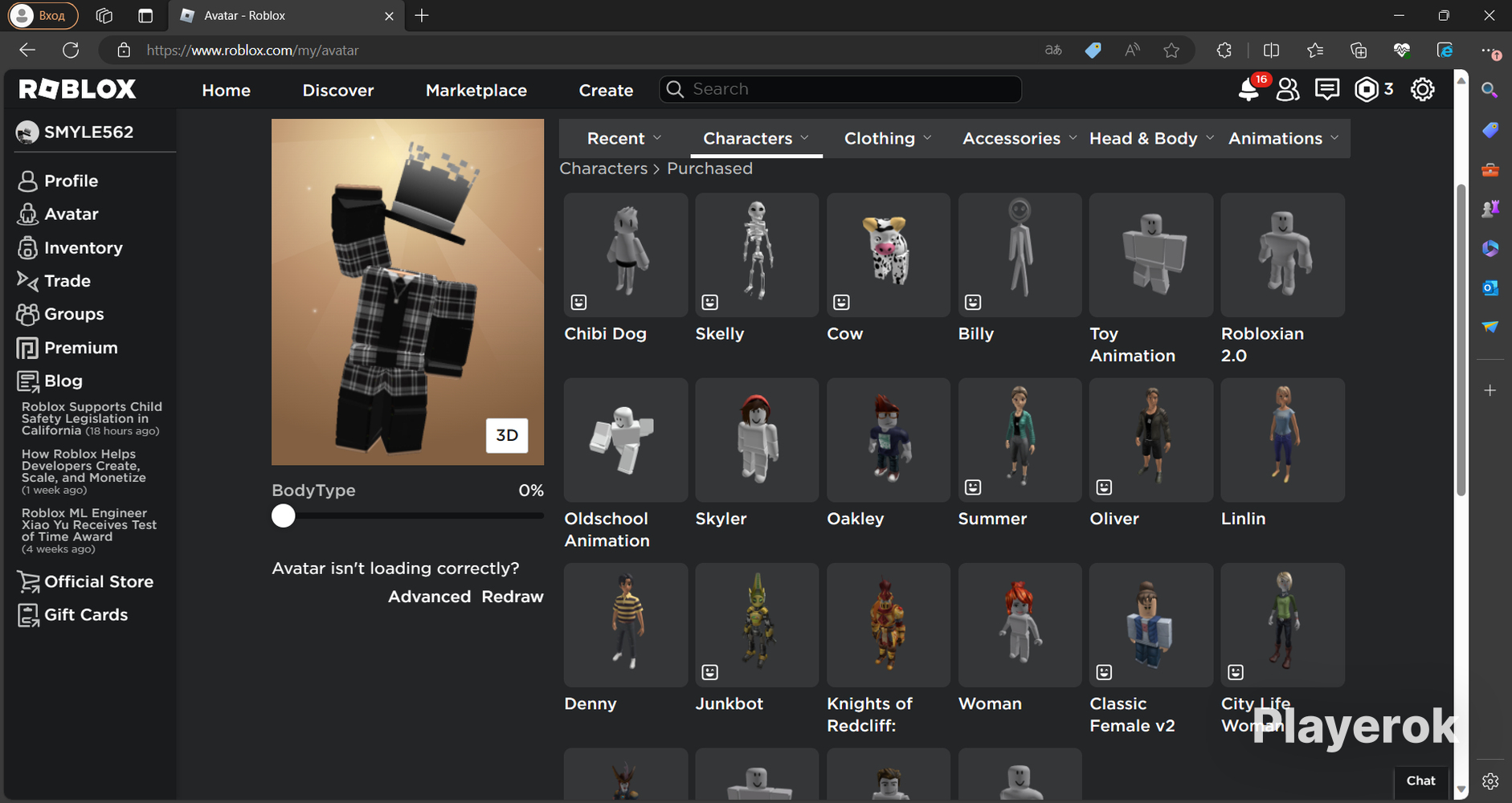Image resolution: width=1512 pixels, height=803 pixels.
Task: Open the Official Store link
Action: [85, 581]
